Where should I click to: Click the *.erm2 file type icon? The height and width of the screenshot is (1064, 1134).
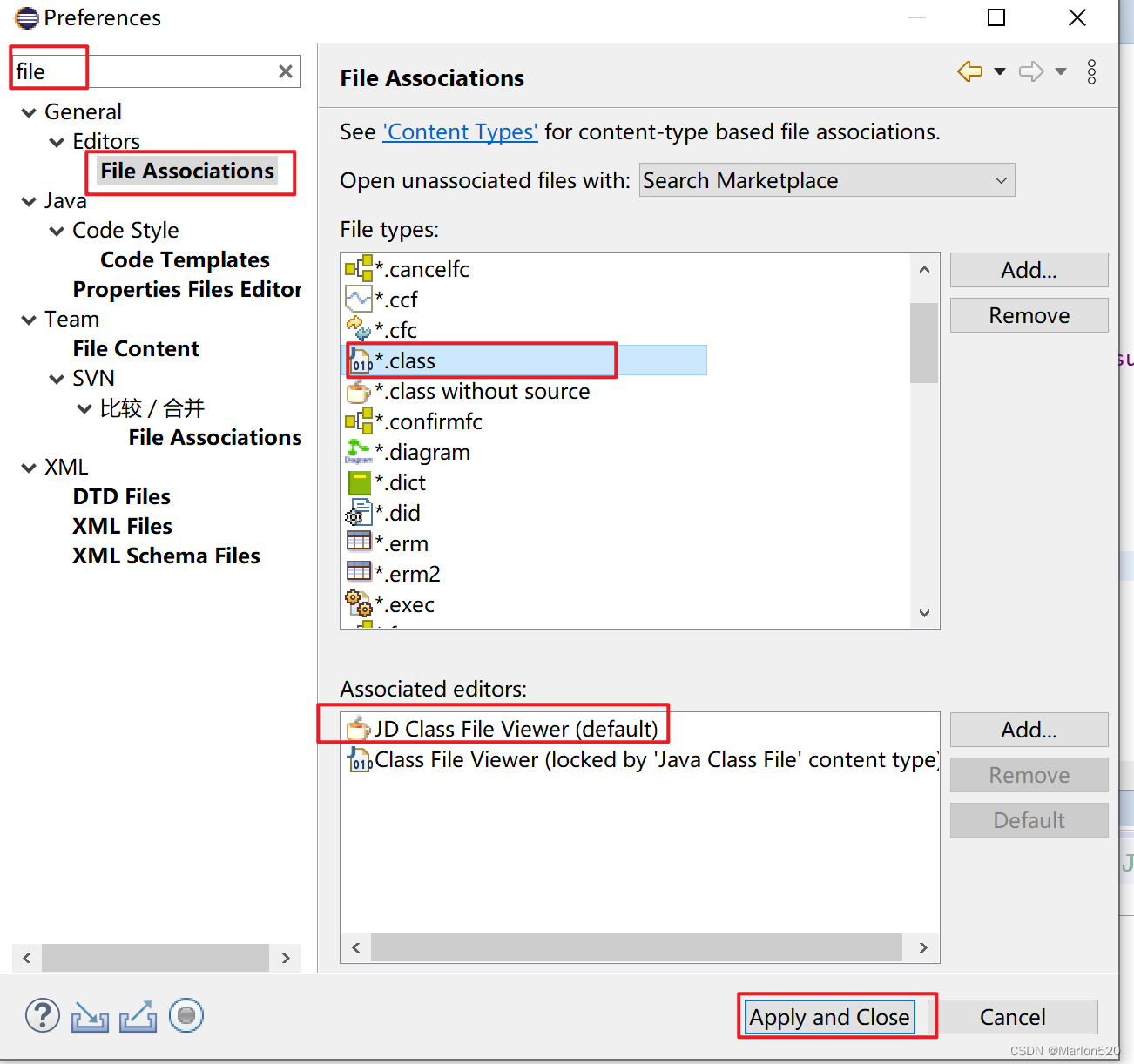pyautogui.click(x=359, y=573)
